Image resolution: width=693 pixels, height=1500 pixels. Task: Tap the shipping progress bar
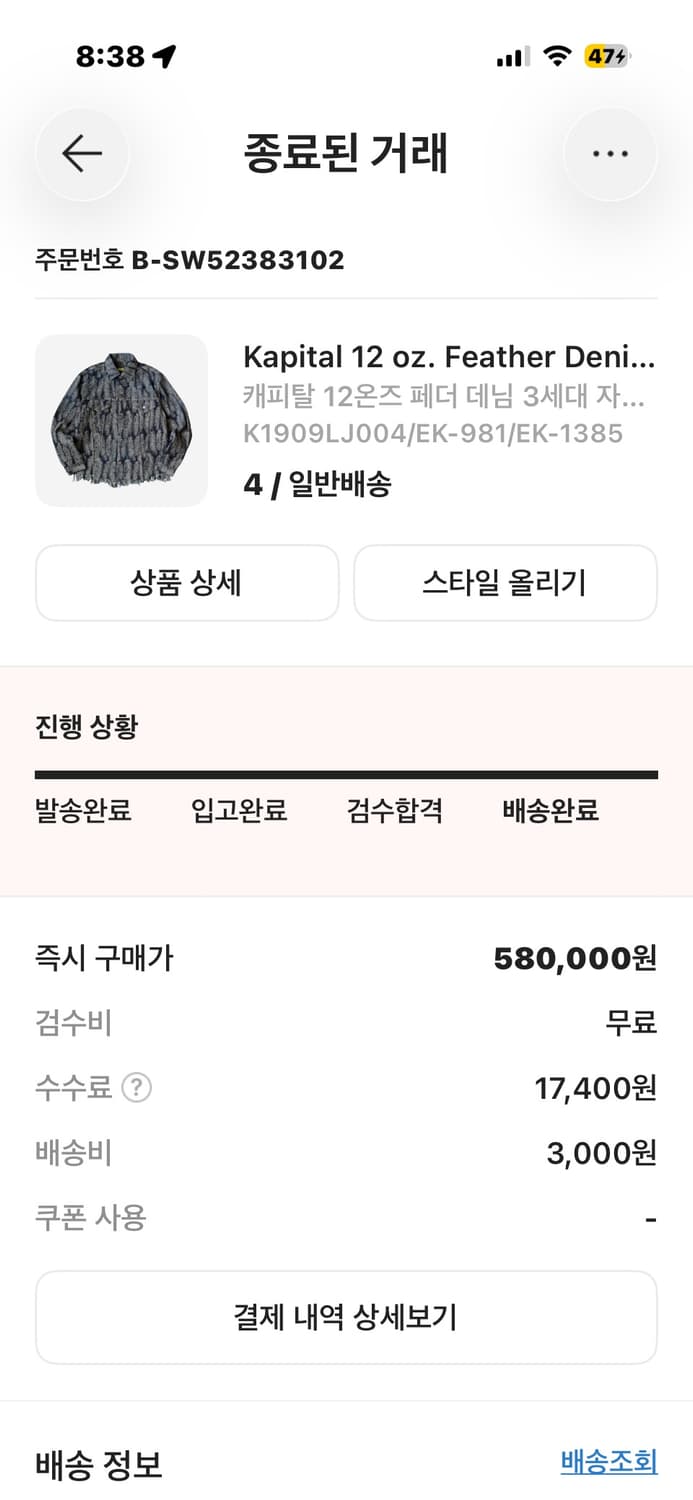pyautogui.click(x=346, y=772)
